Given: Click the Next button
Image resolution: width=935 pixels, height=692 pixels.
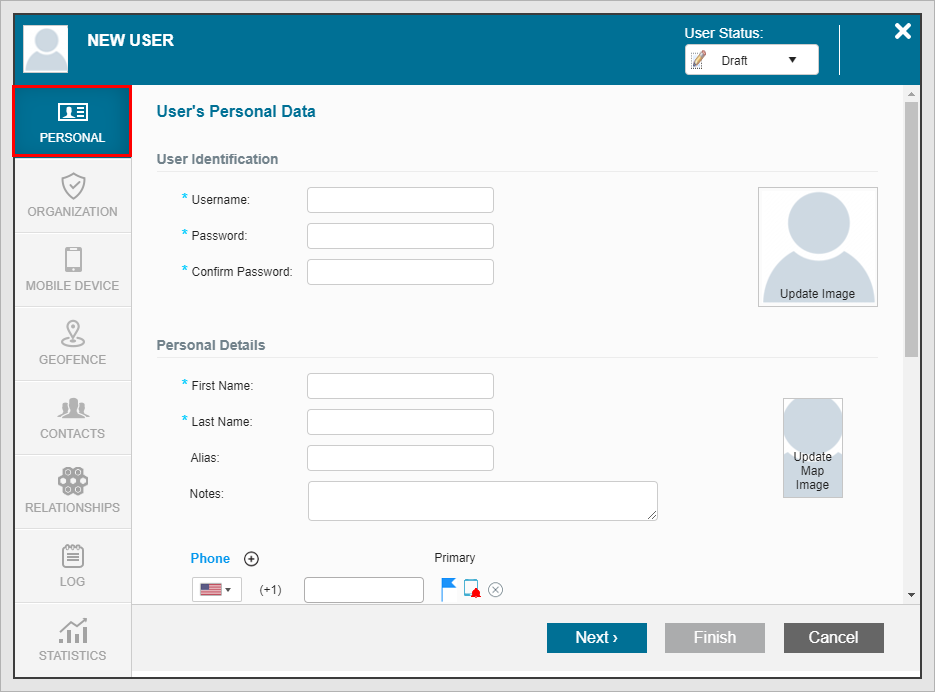Looking at the screenshot, I should pos(596,638).
